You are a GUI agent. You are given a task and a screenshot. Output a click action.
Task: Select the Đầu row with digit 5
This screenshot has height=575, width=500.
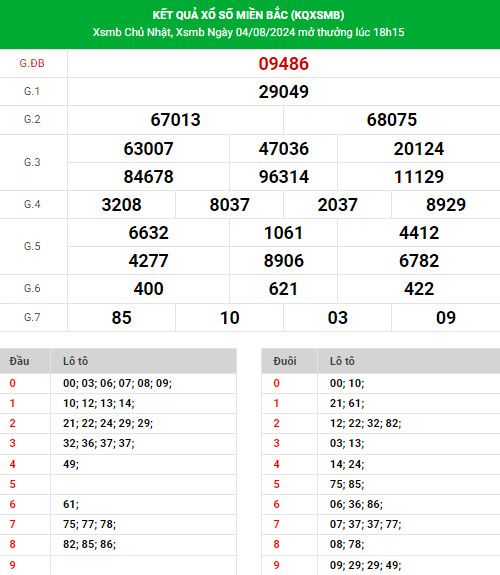(118, 484)
